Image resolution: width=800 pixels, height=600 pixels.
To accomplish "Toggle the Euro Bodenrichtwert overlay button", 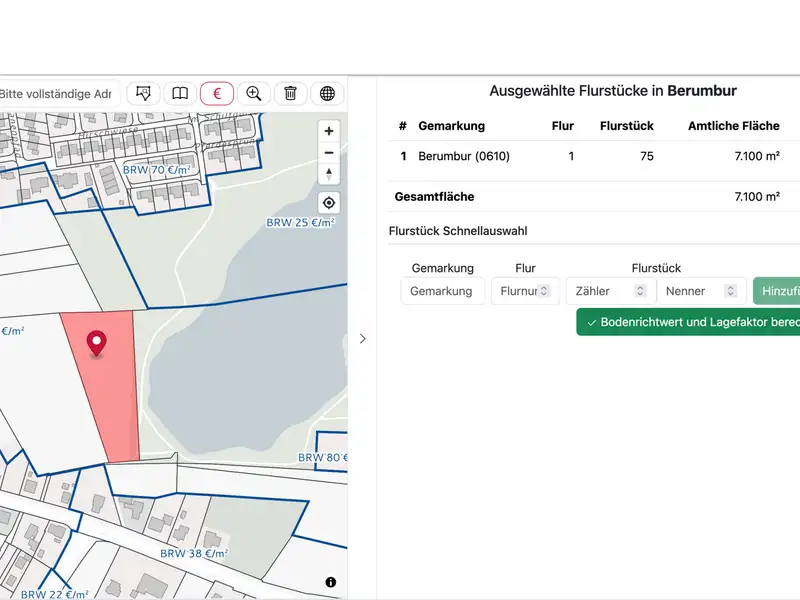I will pyautogui.click(x=217, y=93).
